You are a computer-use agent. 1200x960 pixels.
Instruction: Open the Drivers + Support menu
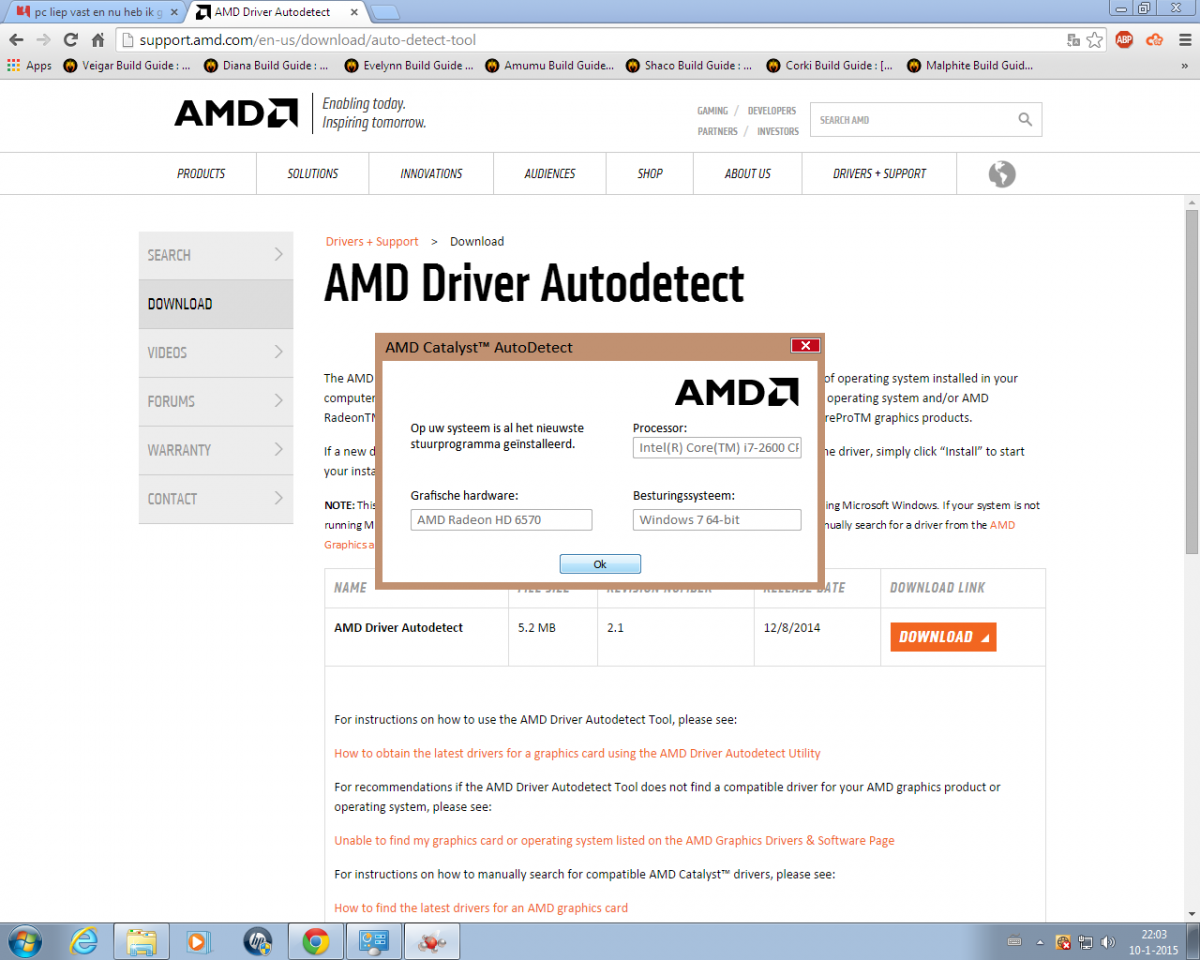(x=880, y=174)
